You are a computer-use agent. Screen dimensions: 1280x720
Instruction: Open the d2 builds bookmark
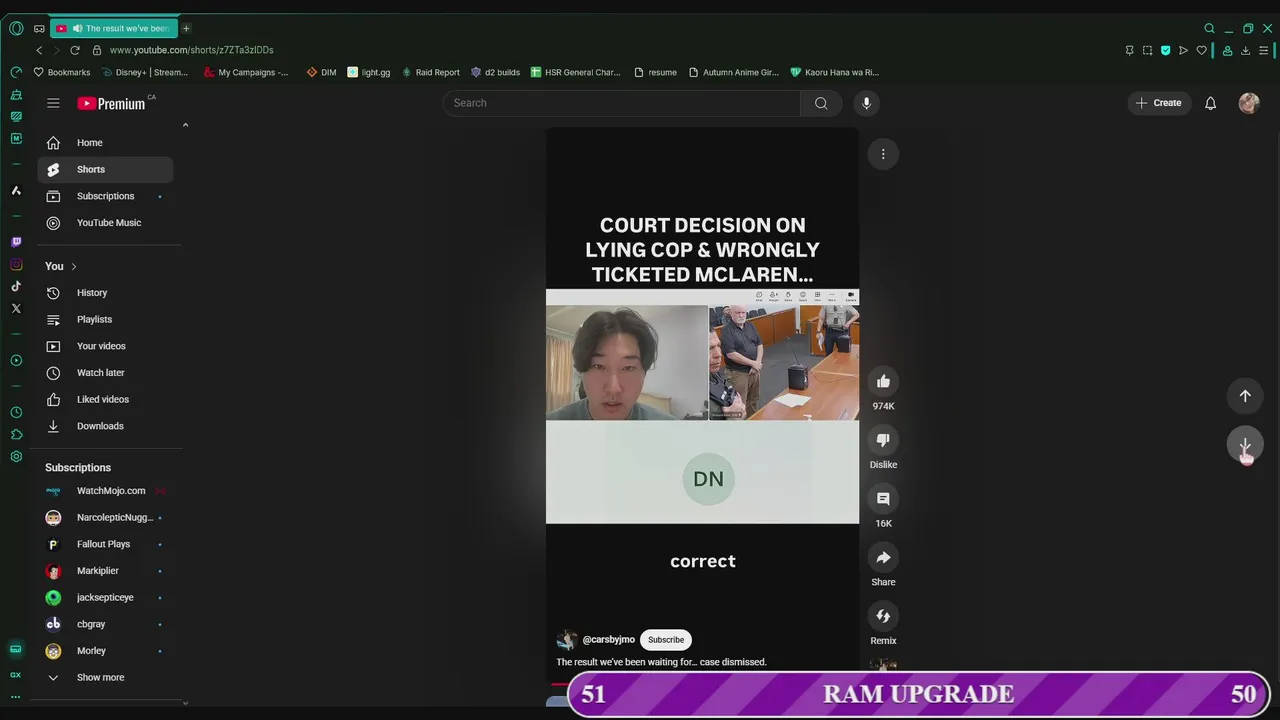click(x=495, y=72)
